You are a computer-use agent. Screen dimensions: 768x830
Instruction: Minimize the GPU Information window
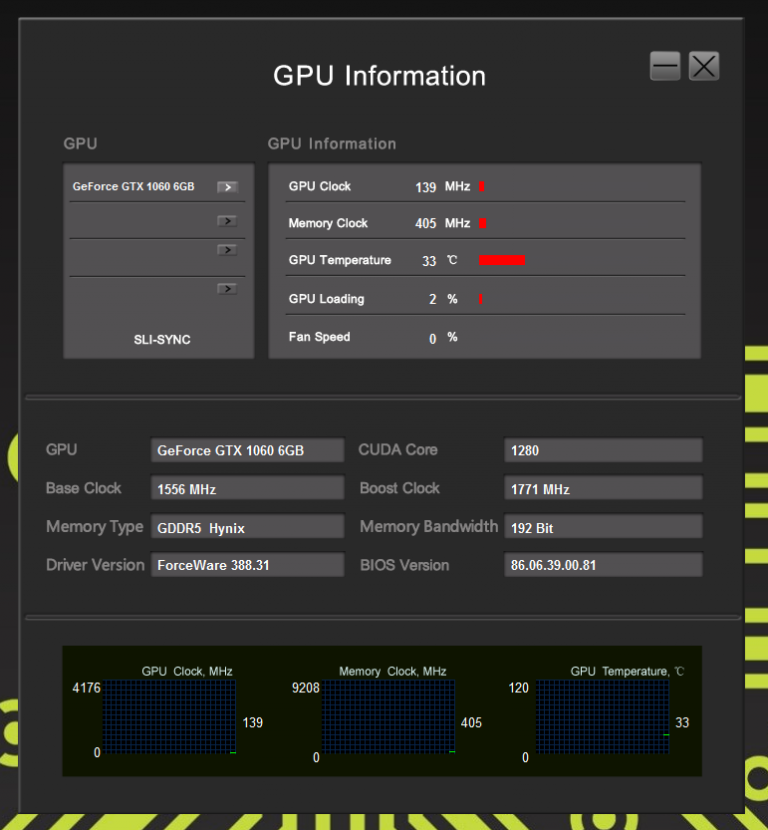[665, 67]
